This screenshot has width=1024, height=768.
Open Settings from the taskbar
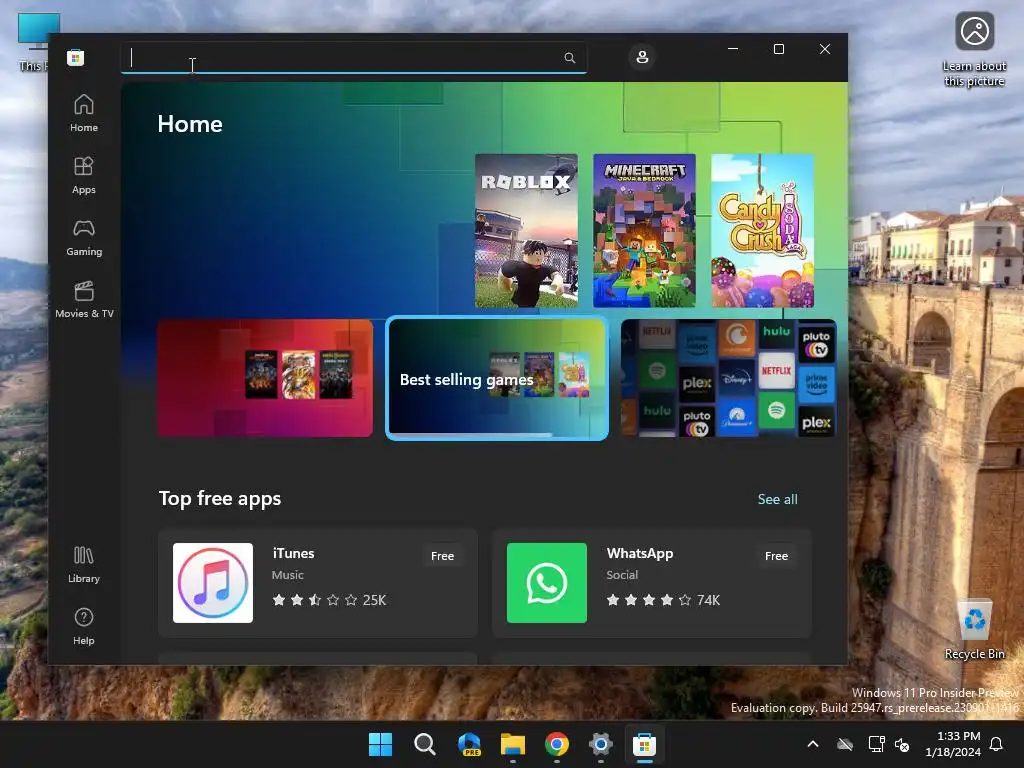coord(600,744)
